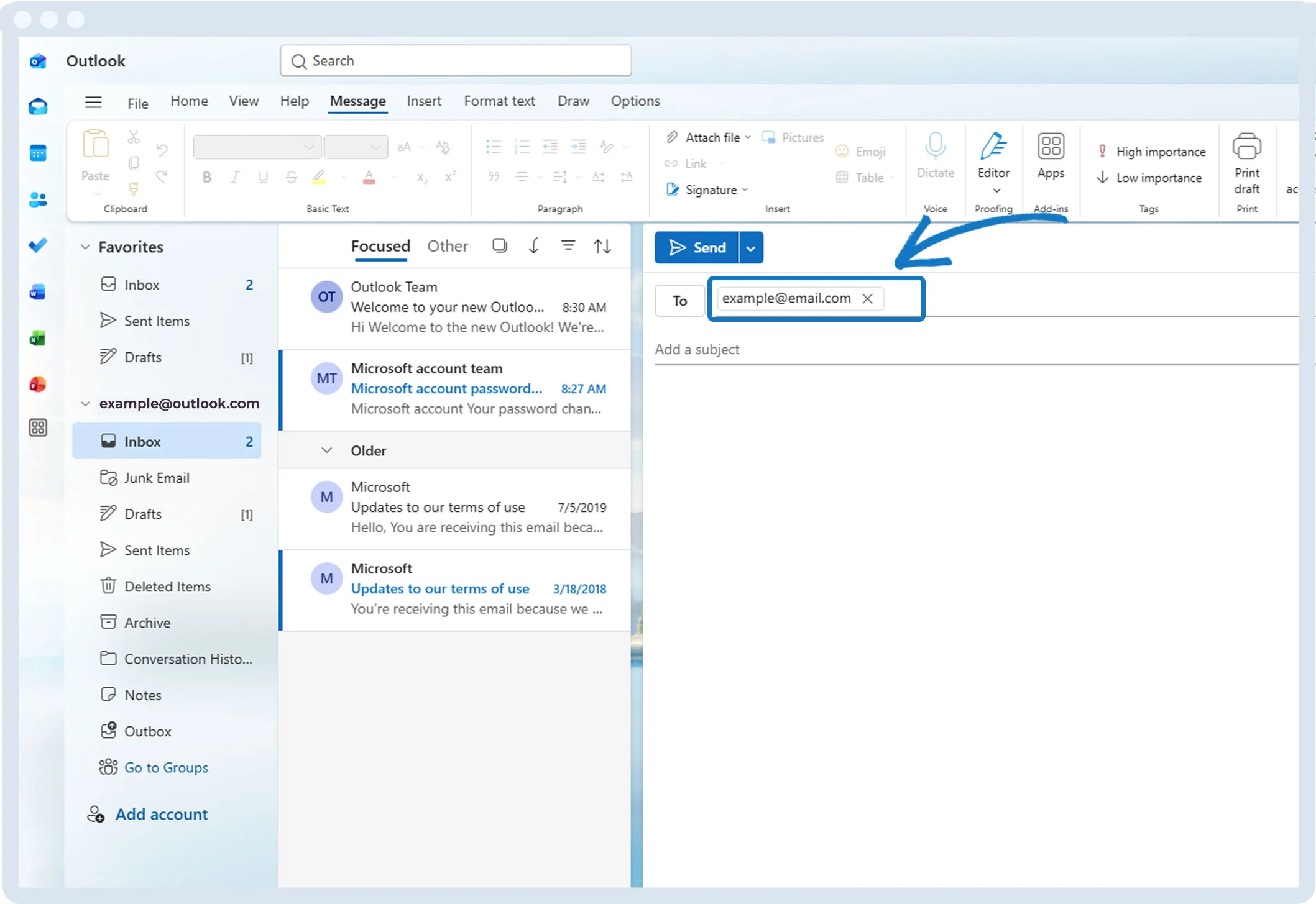
Task: Insert an Emoji
Action: tap(861, 152)
